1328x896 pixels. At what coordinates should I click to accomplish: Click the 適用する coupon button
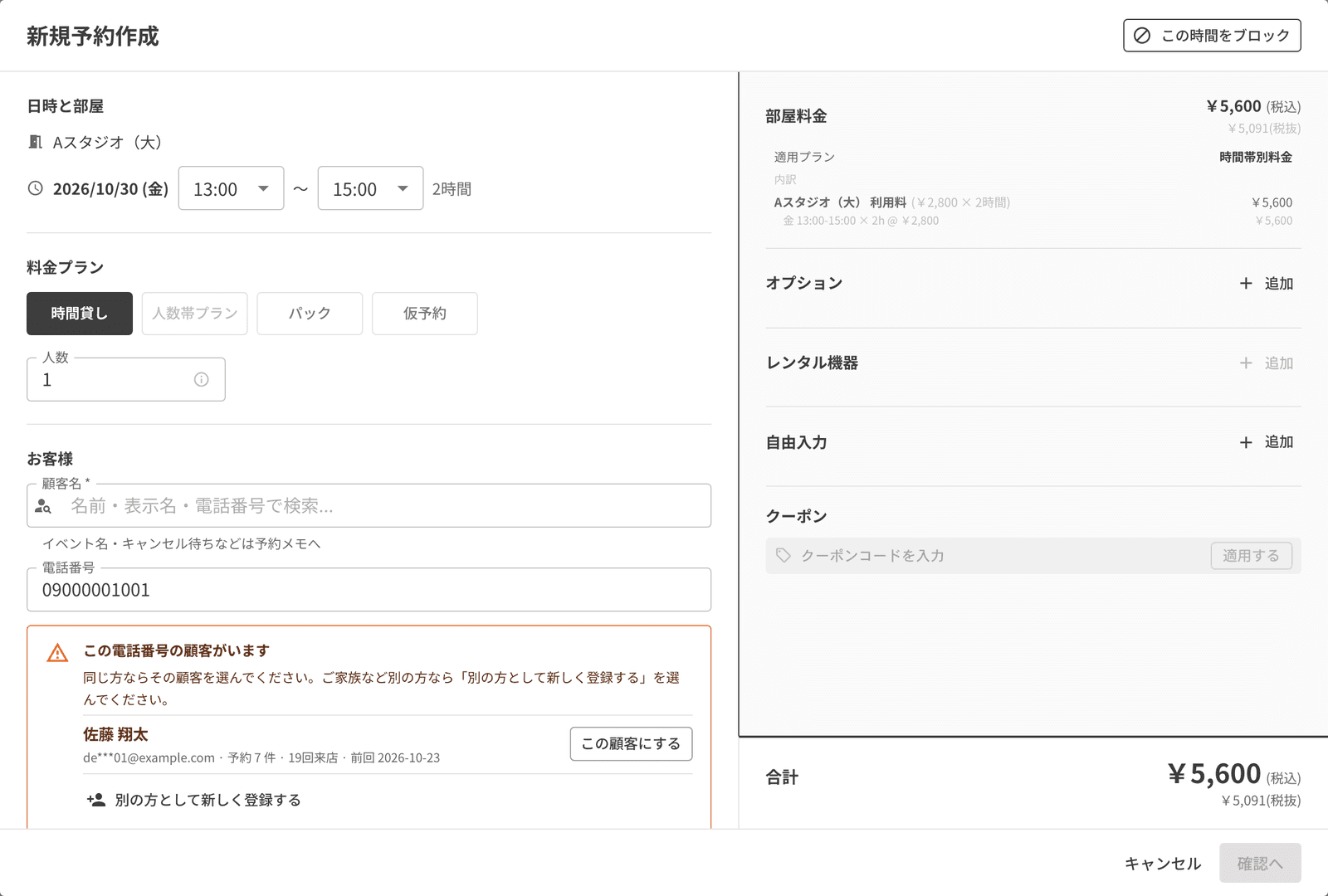1252,556
